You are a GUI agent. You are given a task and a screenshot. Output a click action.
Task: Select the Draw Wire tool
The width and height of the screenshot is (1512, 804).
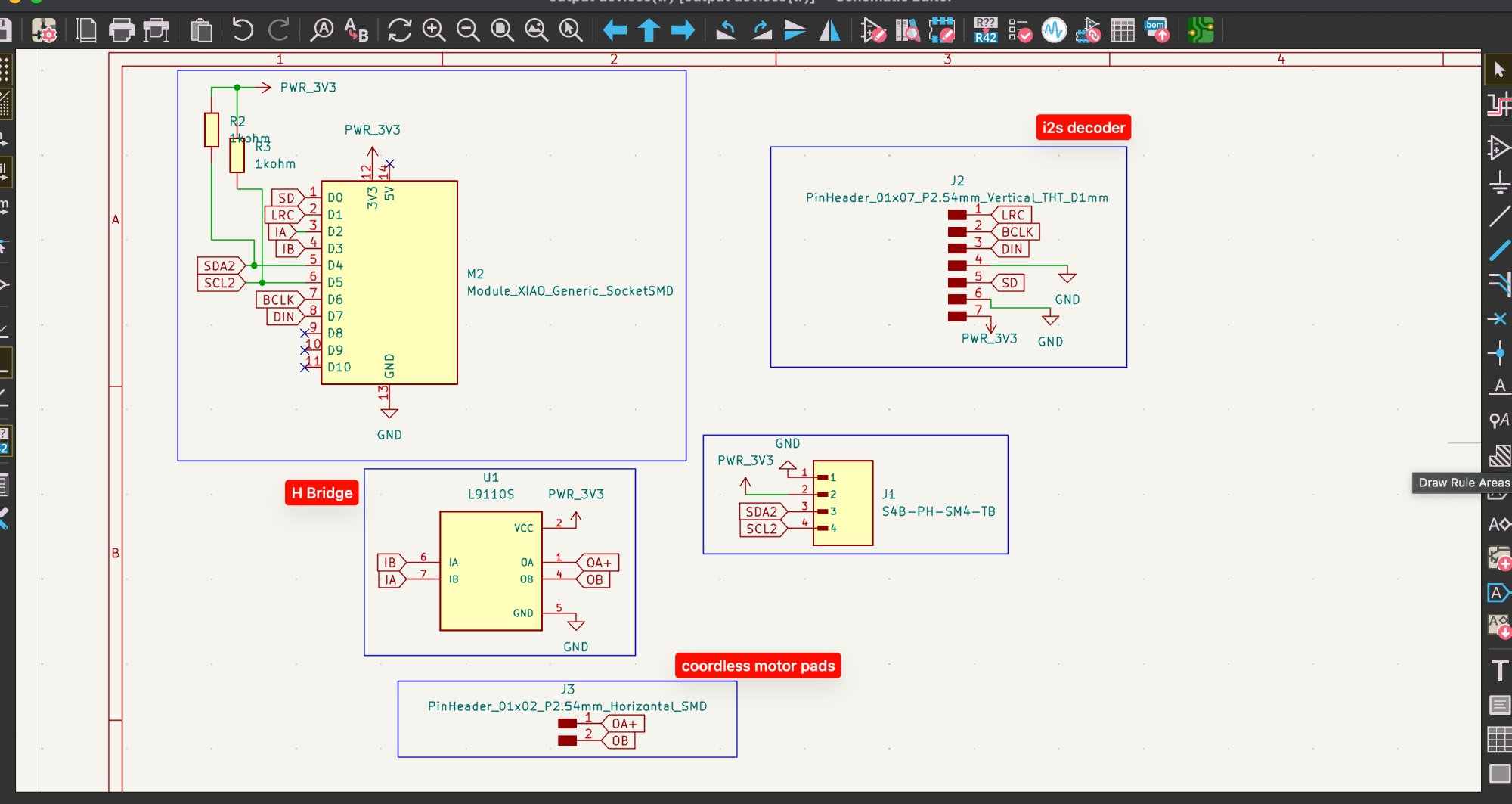[1498, 216]
